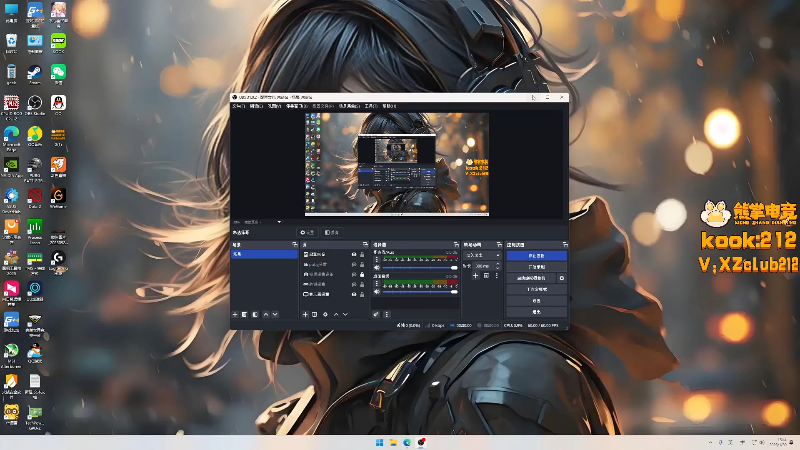Screen dimensions: 800x450
Task: Adjust the lower mixer volume slider
Action: coord(419,291)
